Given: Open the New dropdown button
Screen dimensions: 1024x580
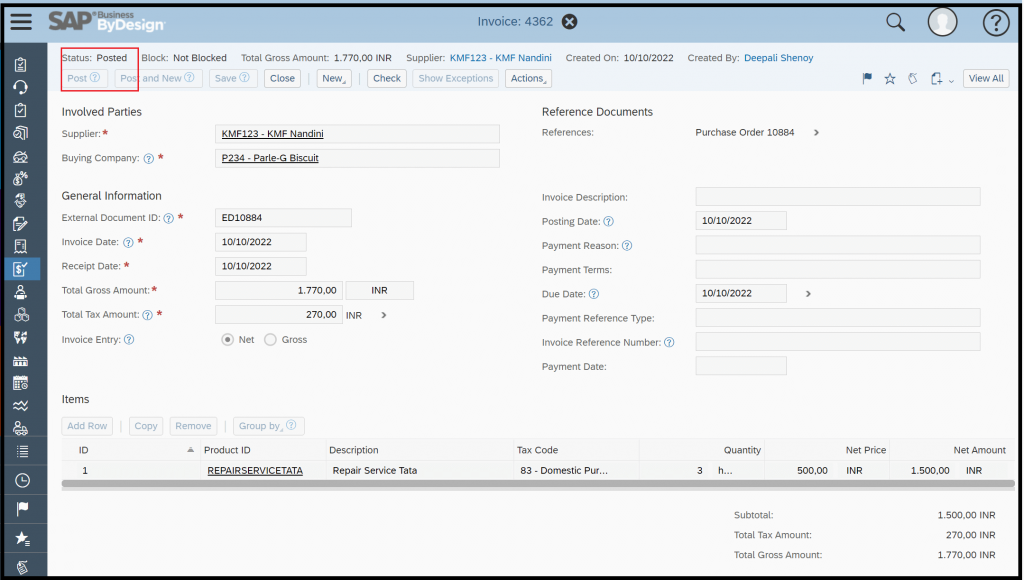Looking at the screenshot, I should point(334,78).
